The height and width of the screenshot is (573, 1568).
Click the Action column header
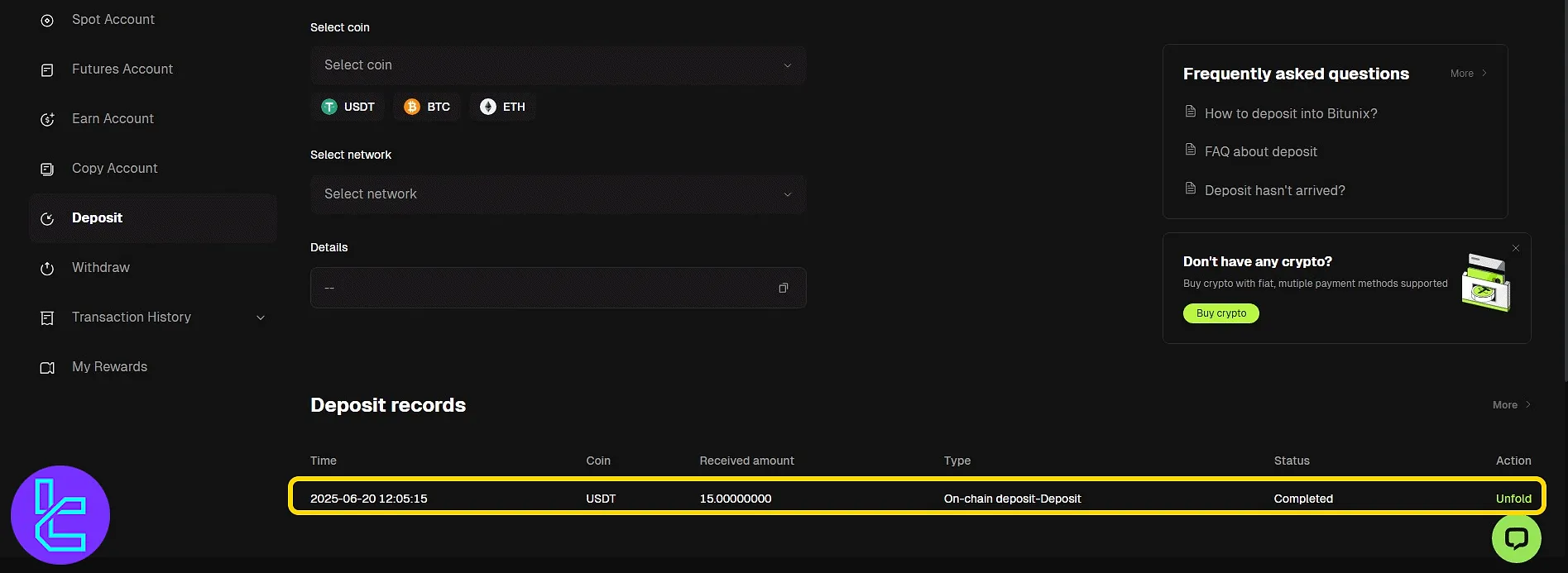[1513, 461]
